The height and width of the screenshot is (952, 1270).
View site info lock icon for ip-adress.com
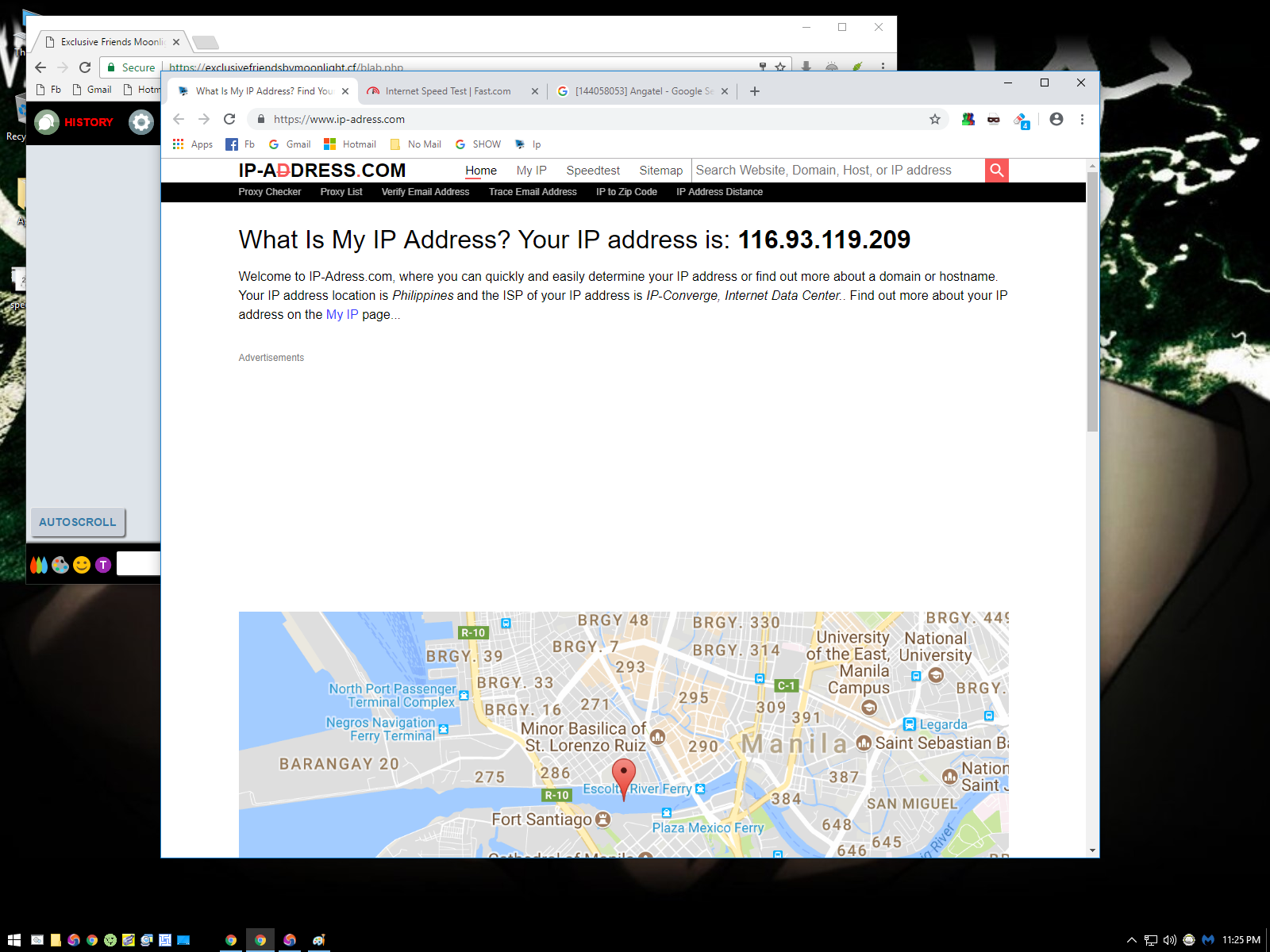(260, 119)
